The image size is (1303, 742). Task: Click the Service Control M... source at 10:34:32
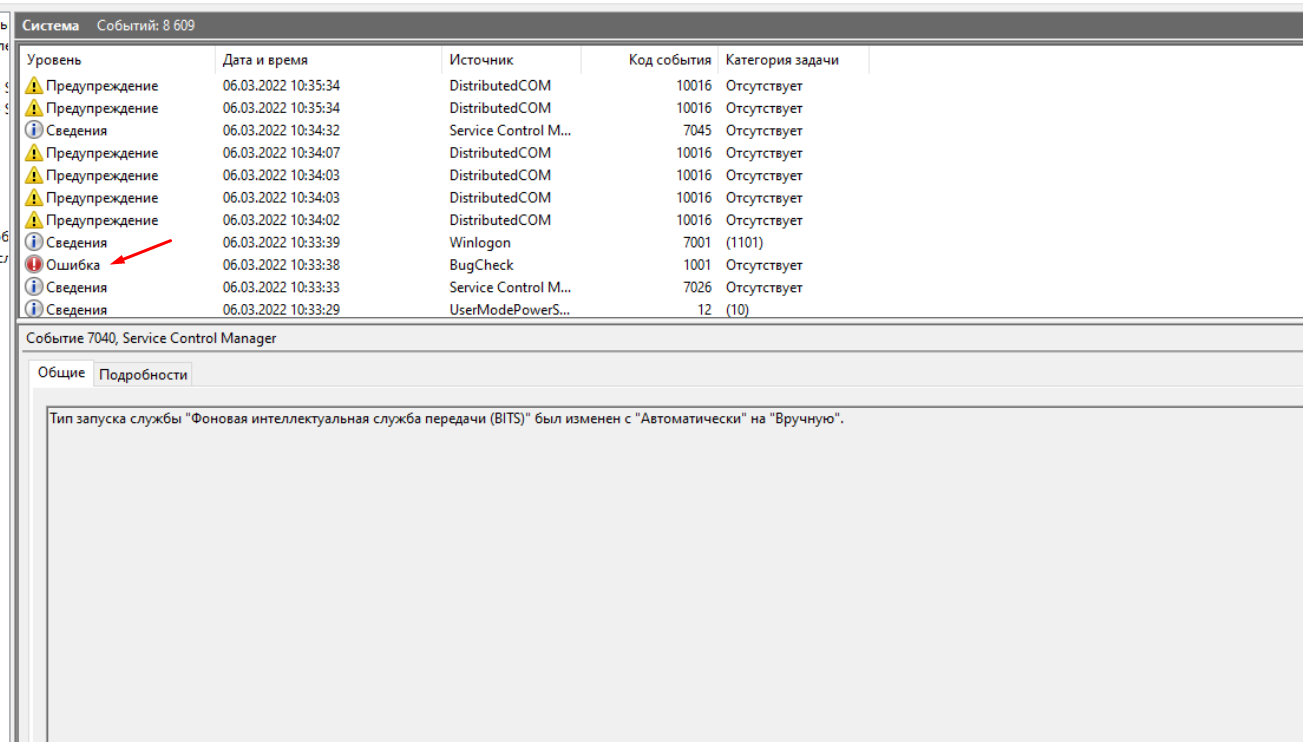(511, 130)
